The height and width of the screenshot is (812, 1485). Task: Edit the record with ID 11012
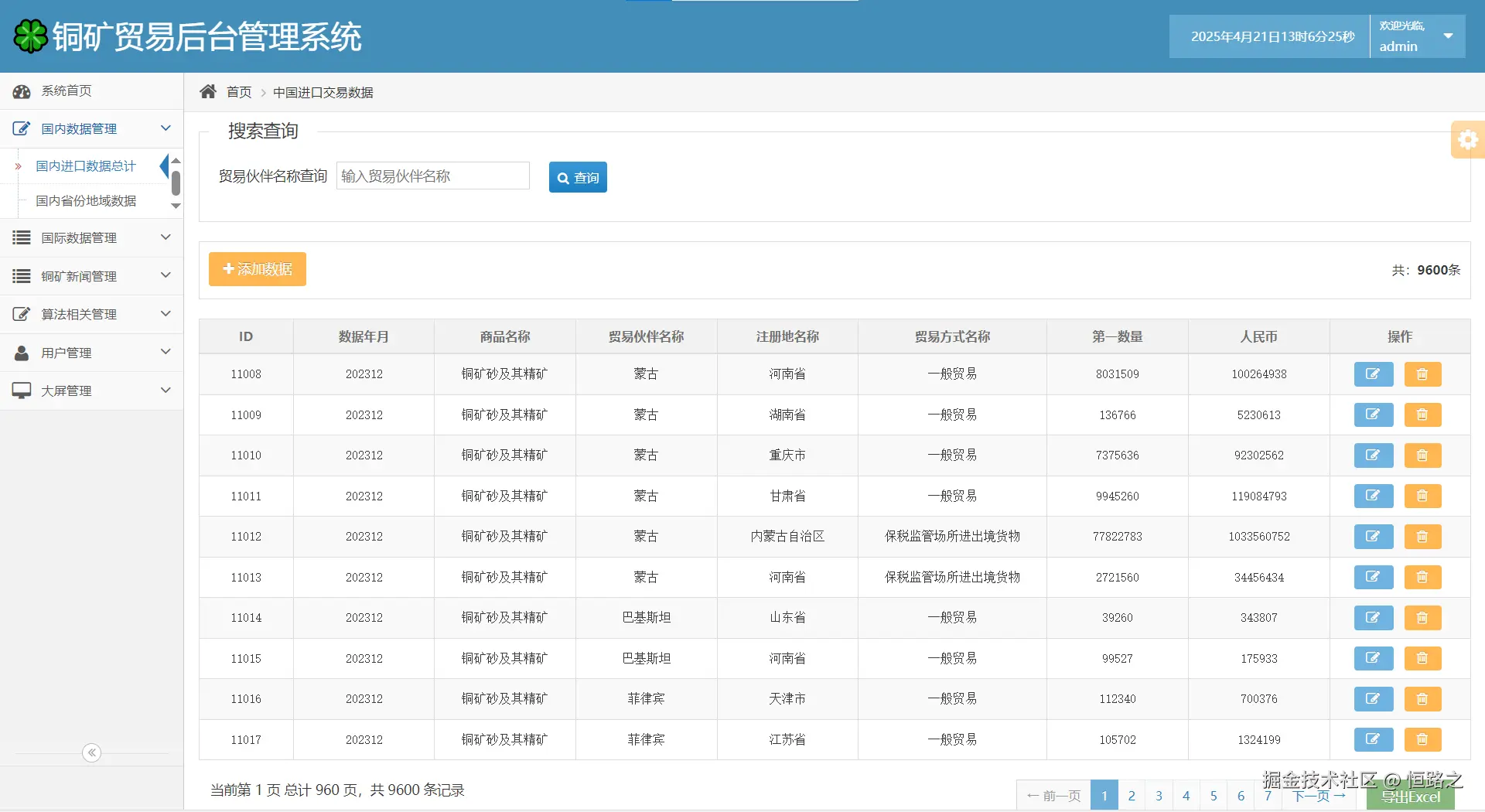point(1373,537)
